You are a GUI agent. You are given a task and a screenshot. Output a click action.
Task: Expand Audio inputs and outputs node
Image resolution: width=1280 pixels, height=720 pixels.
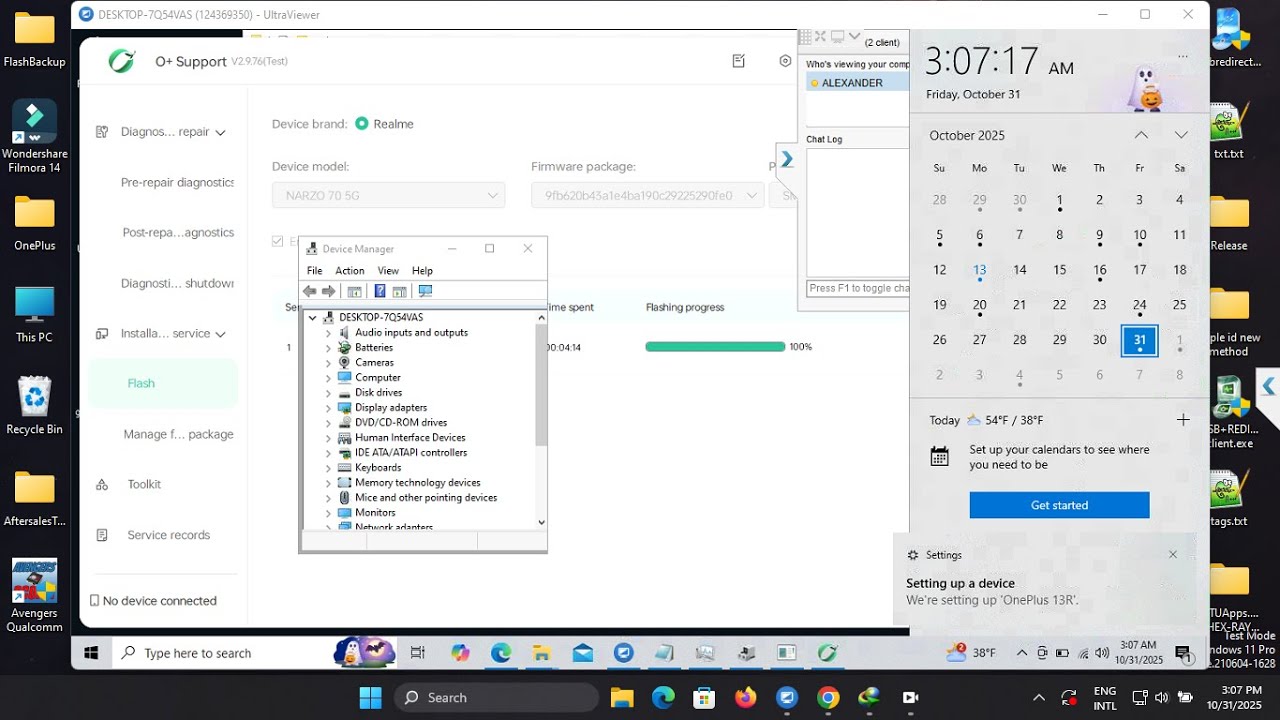coord(328,333)
